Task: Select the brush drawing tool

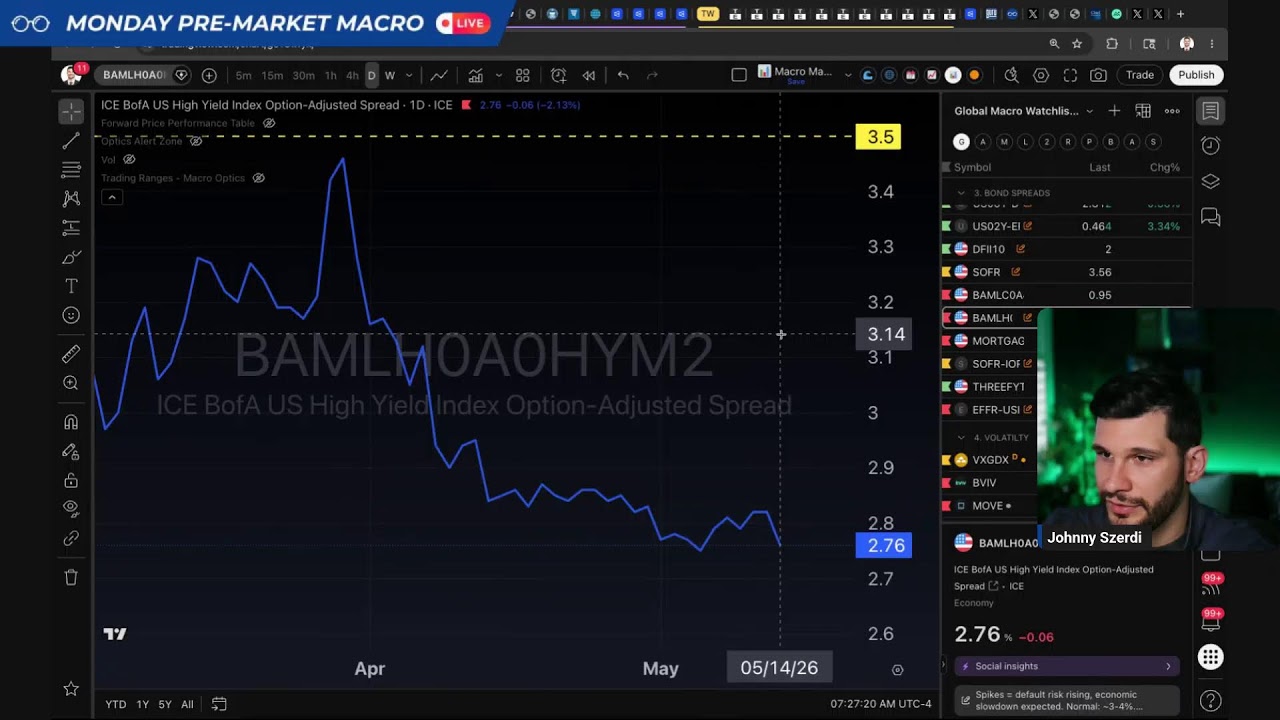Action: click(71, 257)
